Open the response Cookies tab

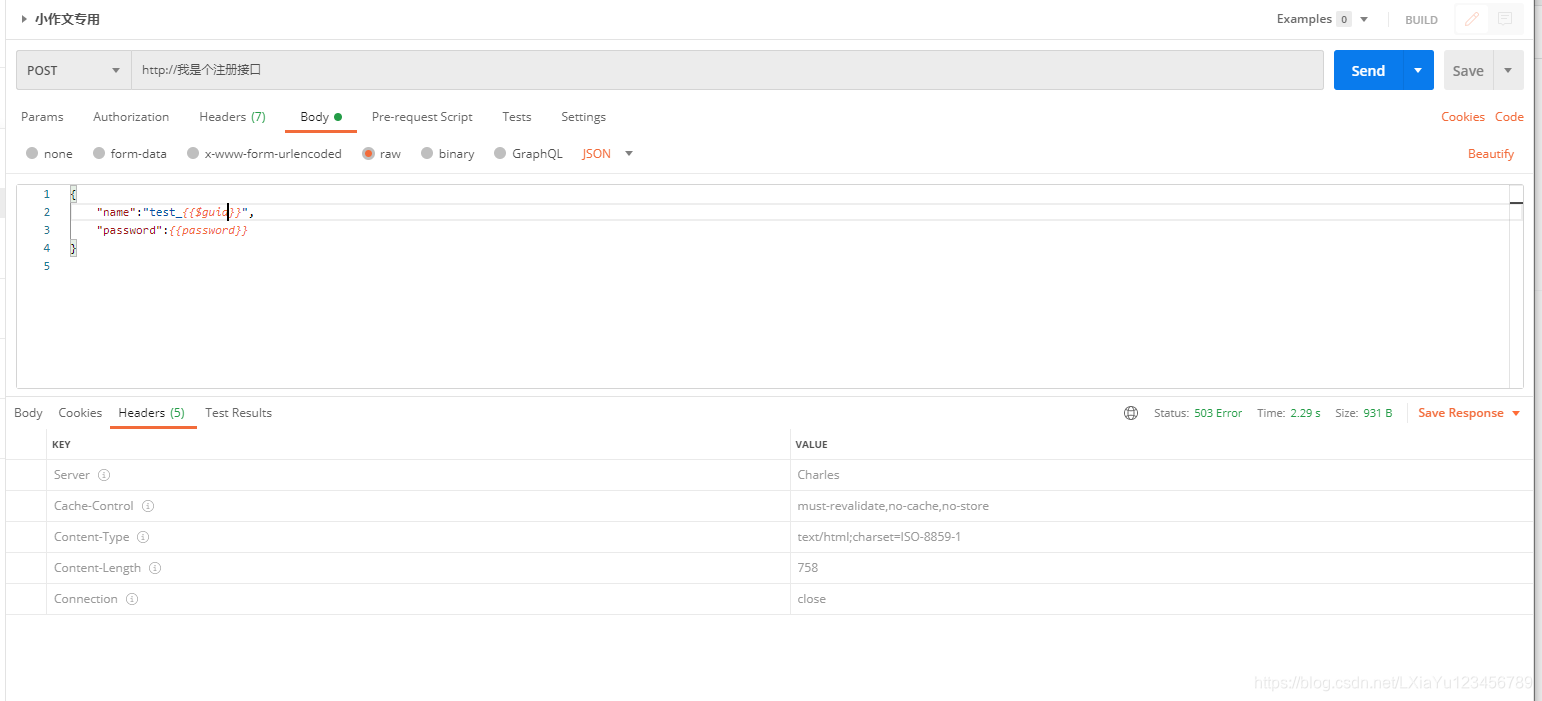pos(80,413)
